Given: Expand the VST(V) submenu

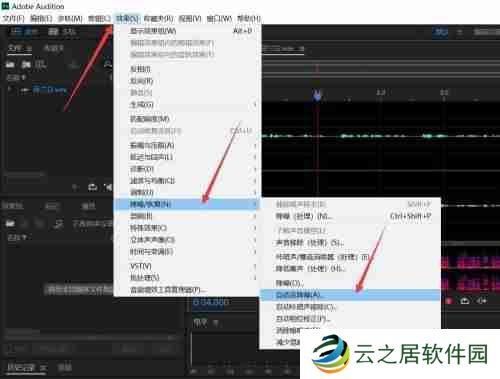Looking at the screenshot, I should tap(187, 266).
